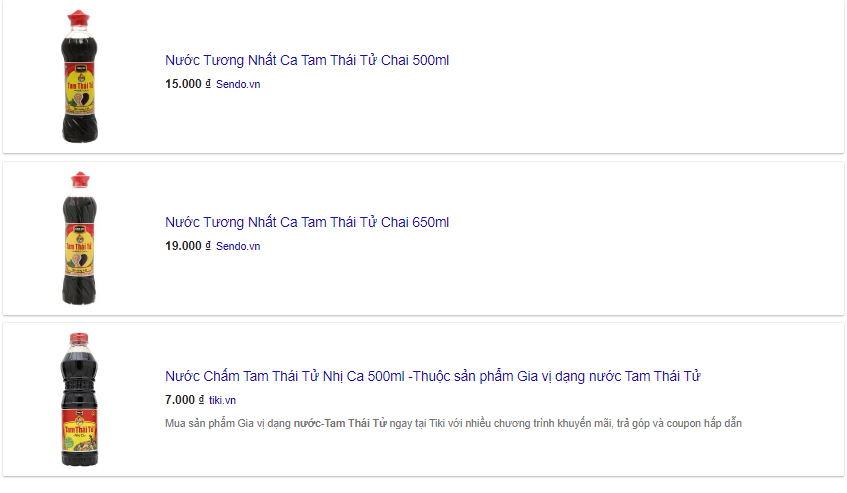Click the 15.000 đ price

click(187, 84)
